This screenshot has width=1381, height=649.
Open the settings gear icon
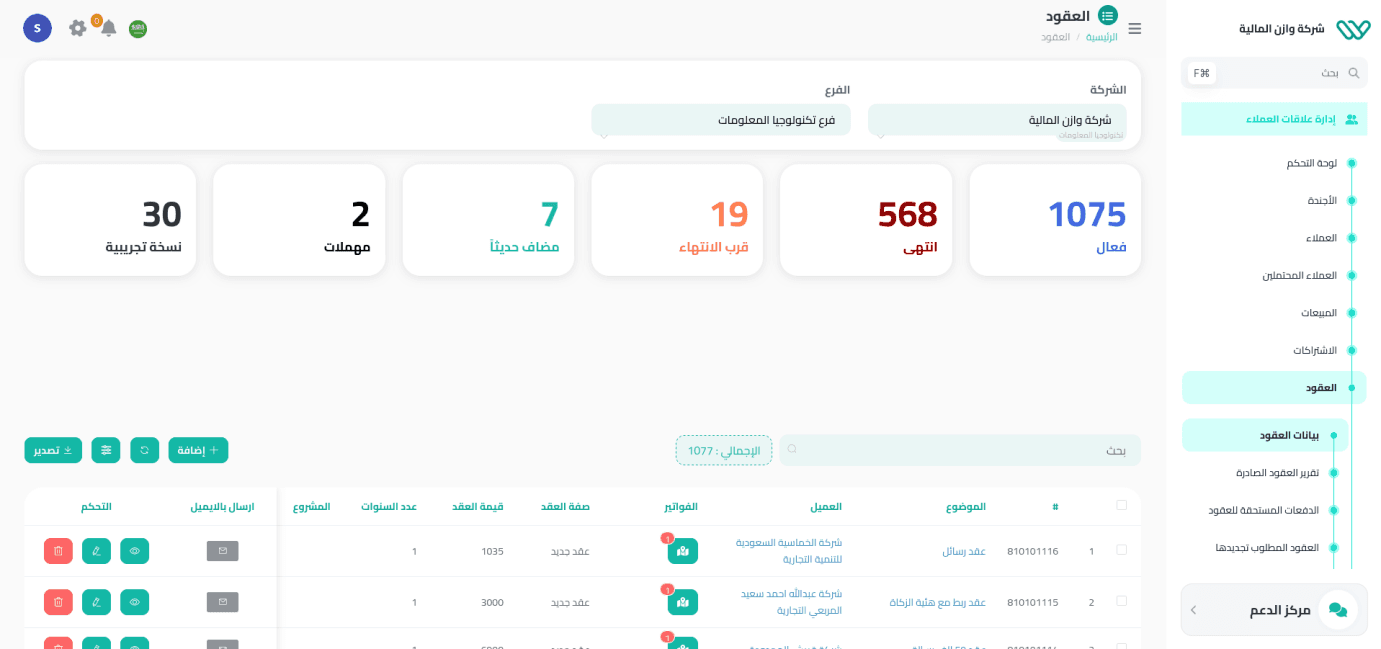pyautogui.click(x=78, y=28)
